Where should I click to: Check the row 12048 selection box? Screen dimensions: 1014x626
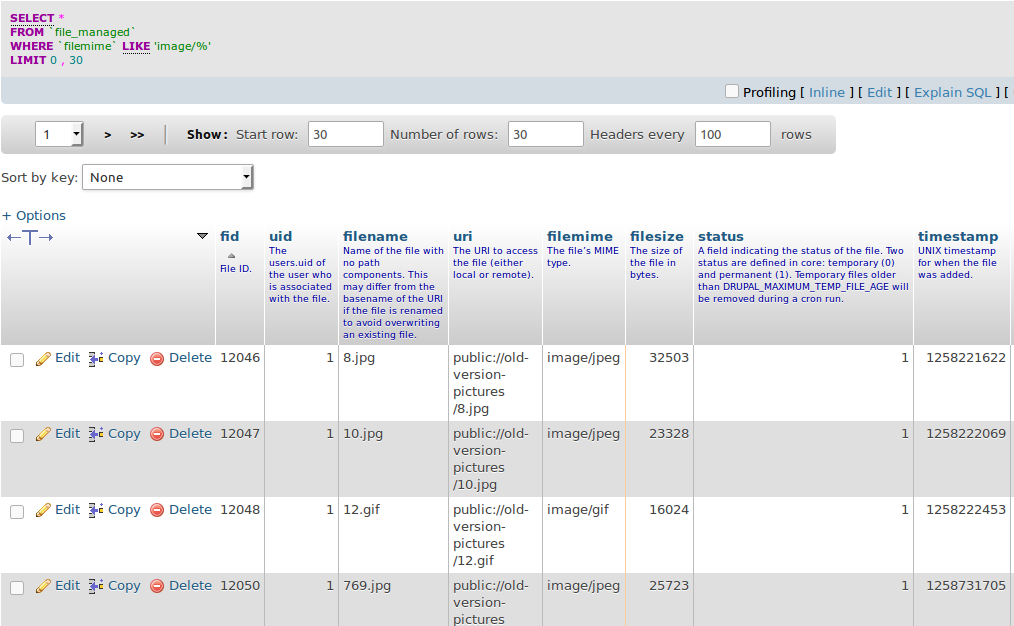coord(16,511)
